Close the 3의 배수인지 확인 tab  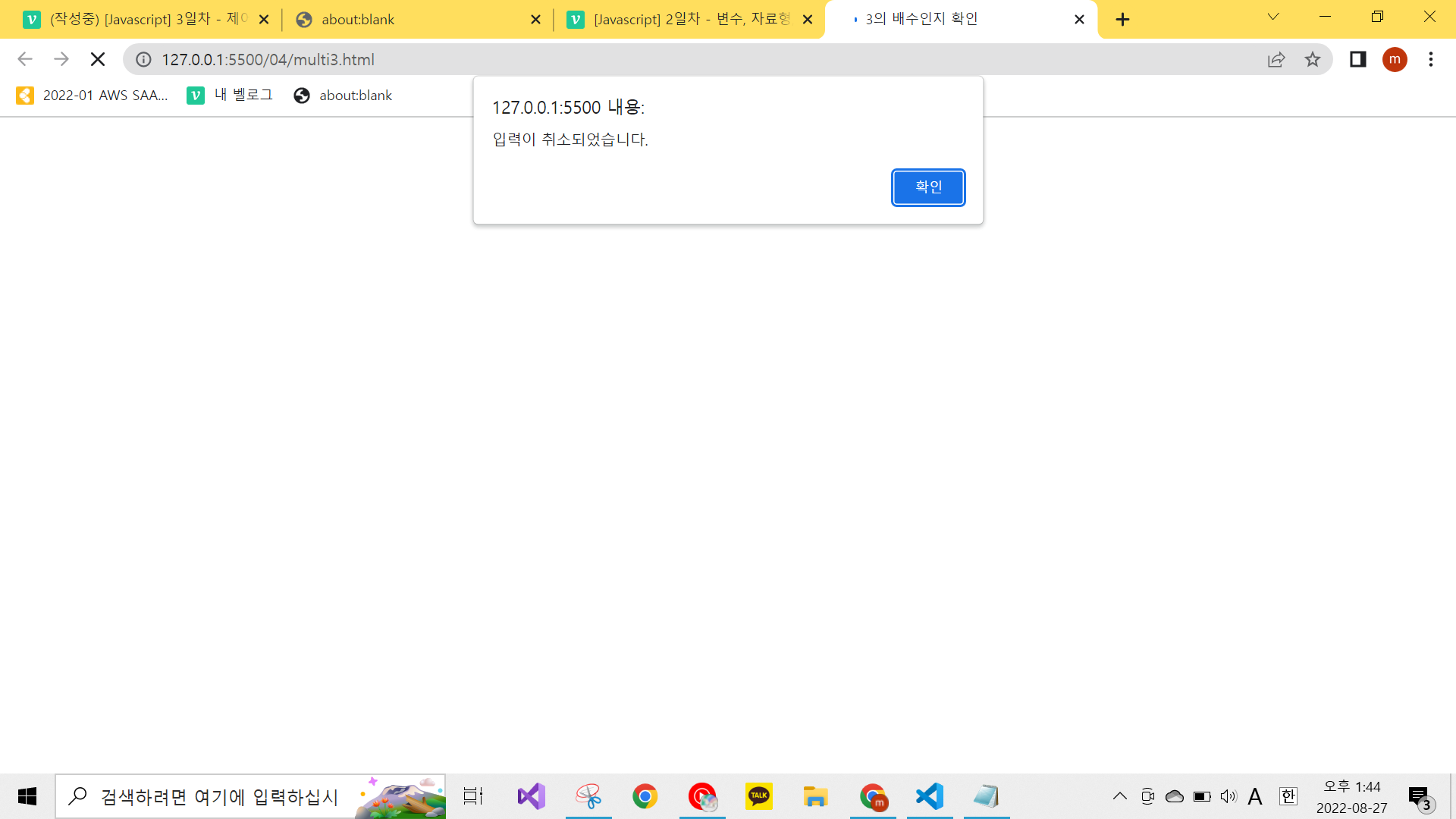[x=1079, y=20]
